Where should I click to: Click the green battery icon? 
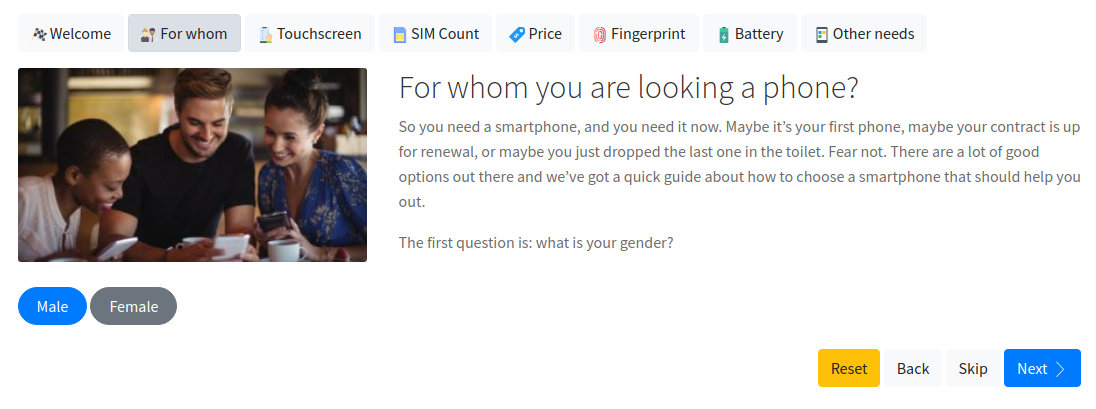tap(723, 34)
